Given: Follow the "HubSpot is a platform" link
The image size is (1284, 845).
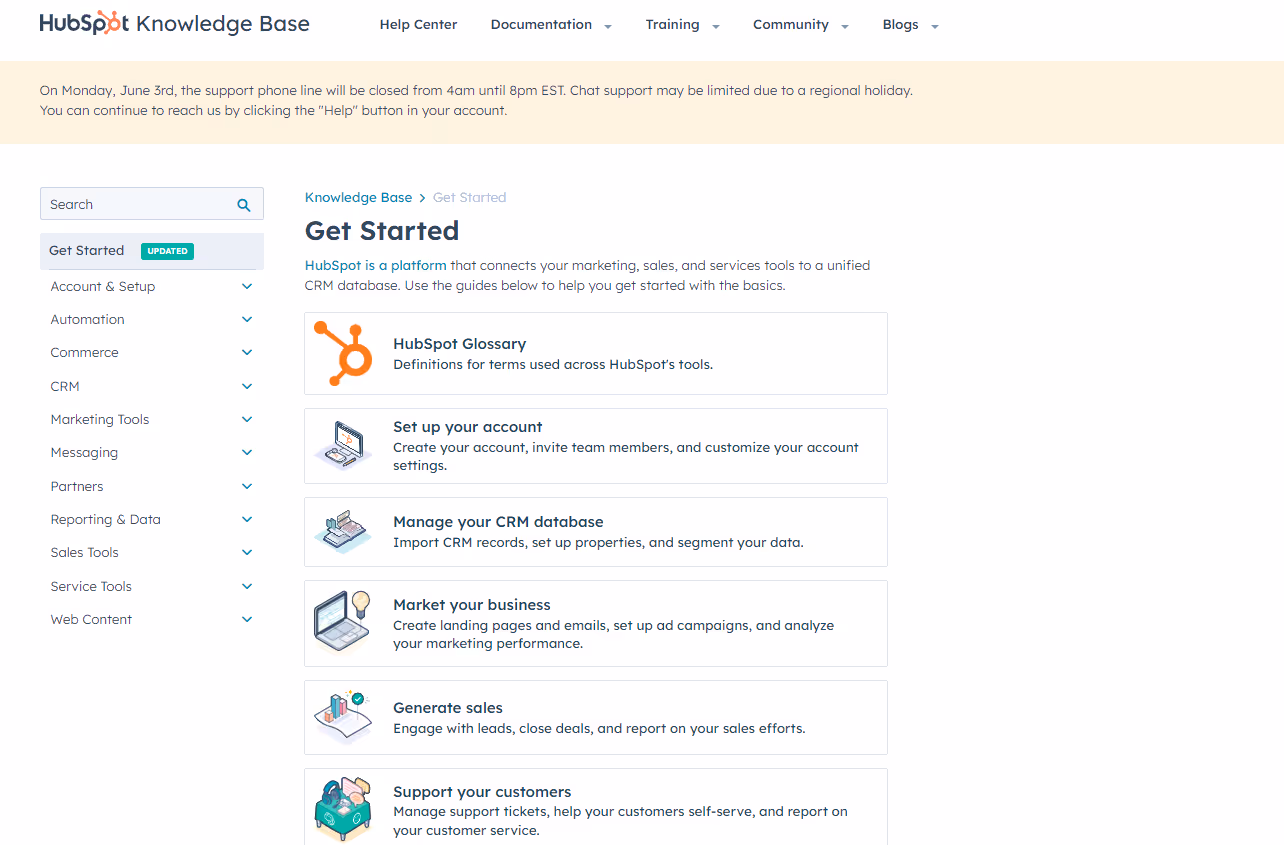Looking at the screenshot, I should (x=376, y=265).
